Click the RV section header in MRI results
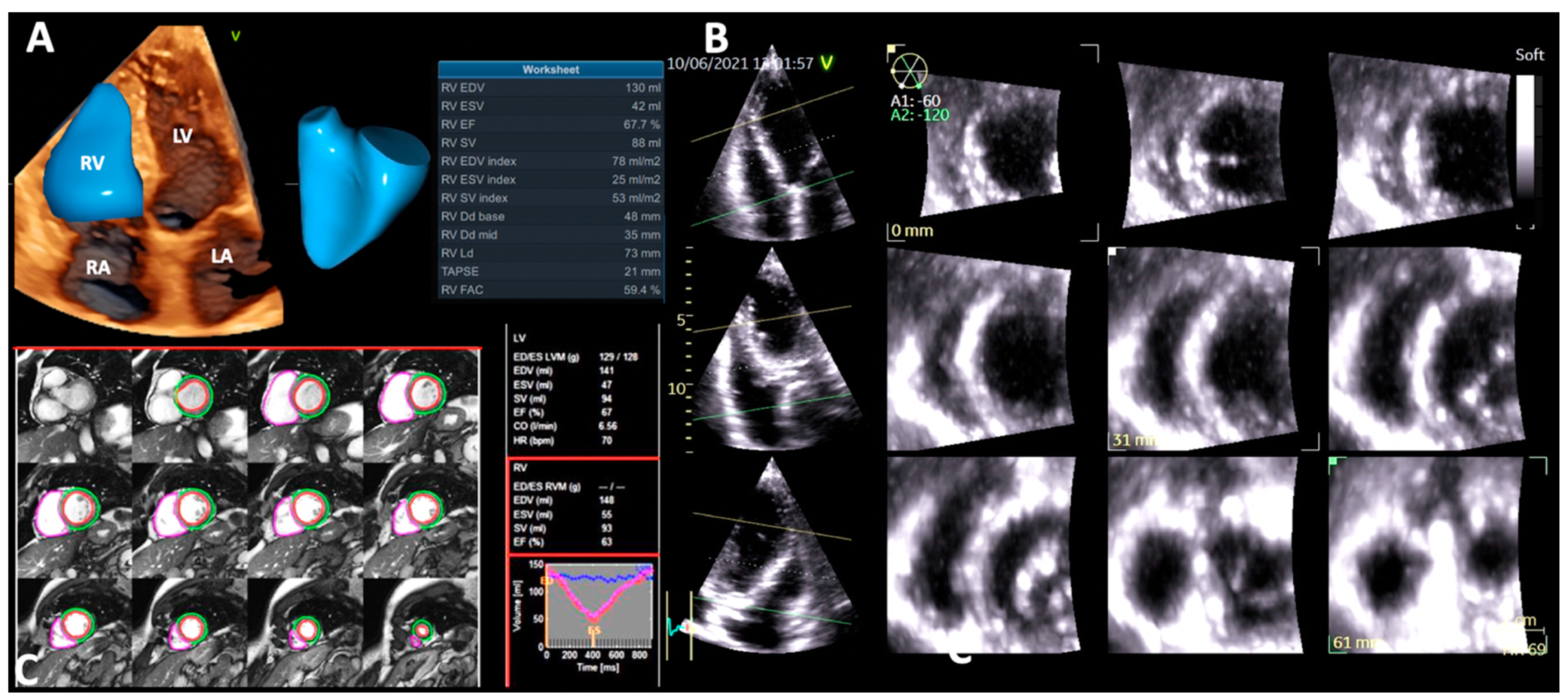 [x=520, y=468]
